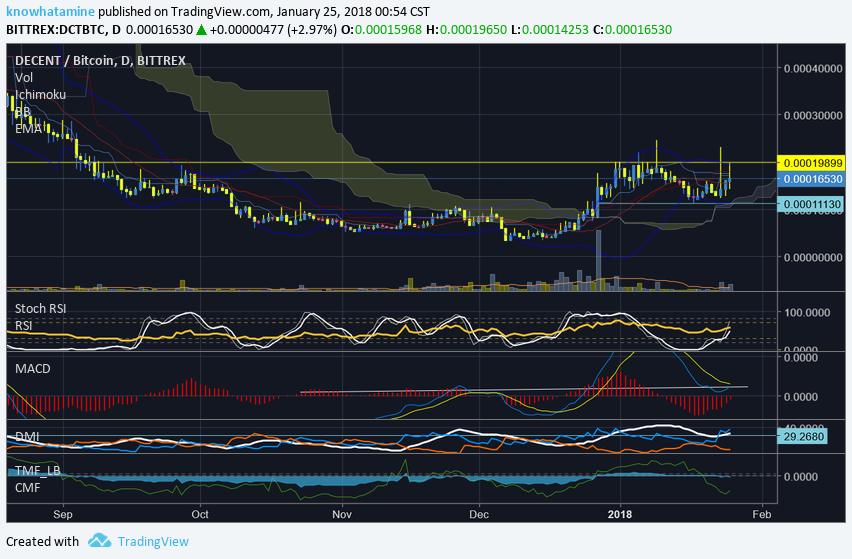
Task: Select the BITTREX:DCTBTC, D symbol text
Action: [x=64, y=30]
